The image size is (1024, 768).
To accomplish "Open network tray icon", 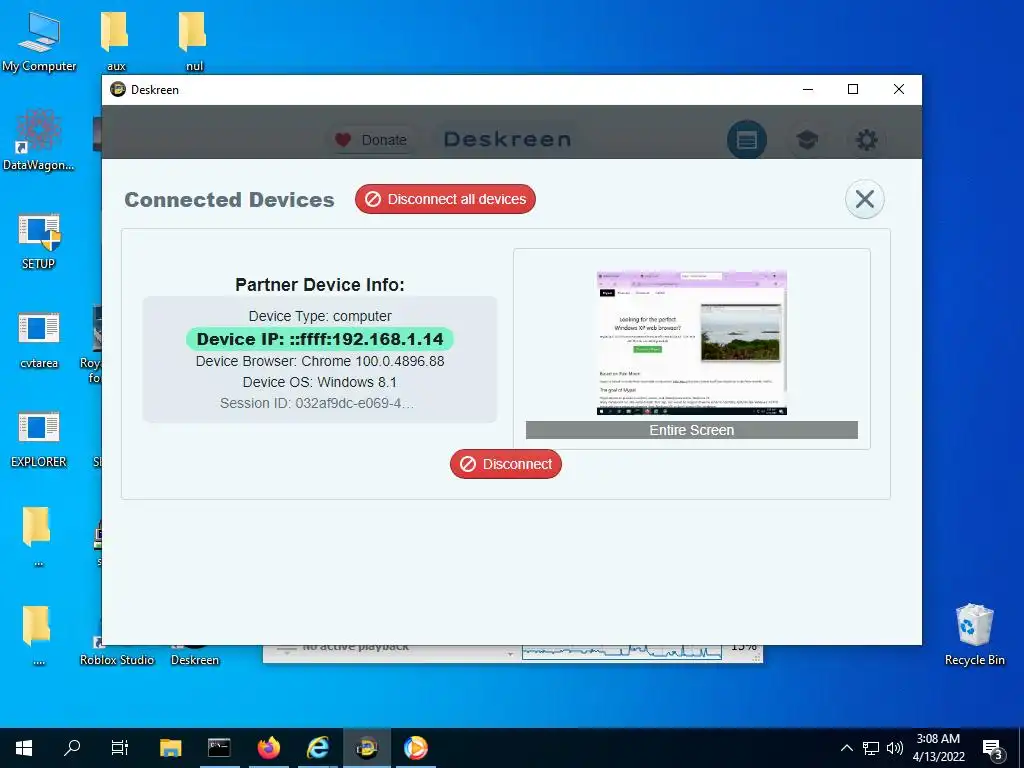I will click(x=871, y=748).
